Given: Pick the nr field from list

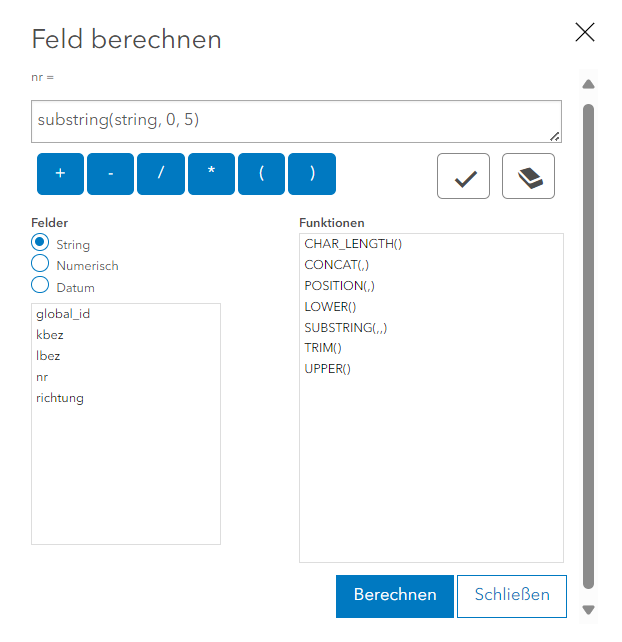Looking at the screenshot, I should point(126,377).
